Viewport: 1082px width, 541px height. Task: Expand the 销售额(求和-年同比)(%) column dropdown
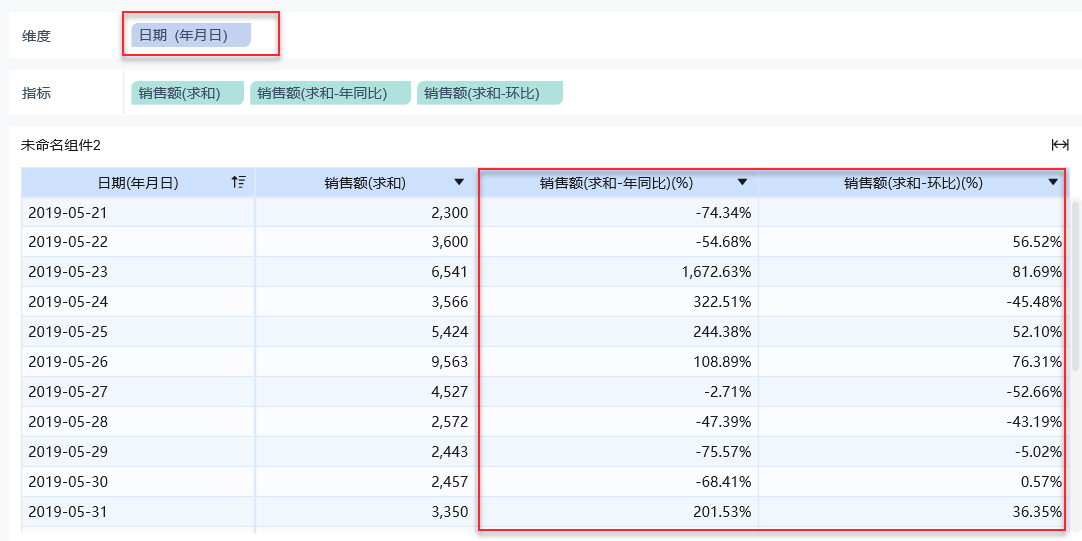pyautogui.click(x=742, y=182)
